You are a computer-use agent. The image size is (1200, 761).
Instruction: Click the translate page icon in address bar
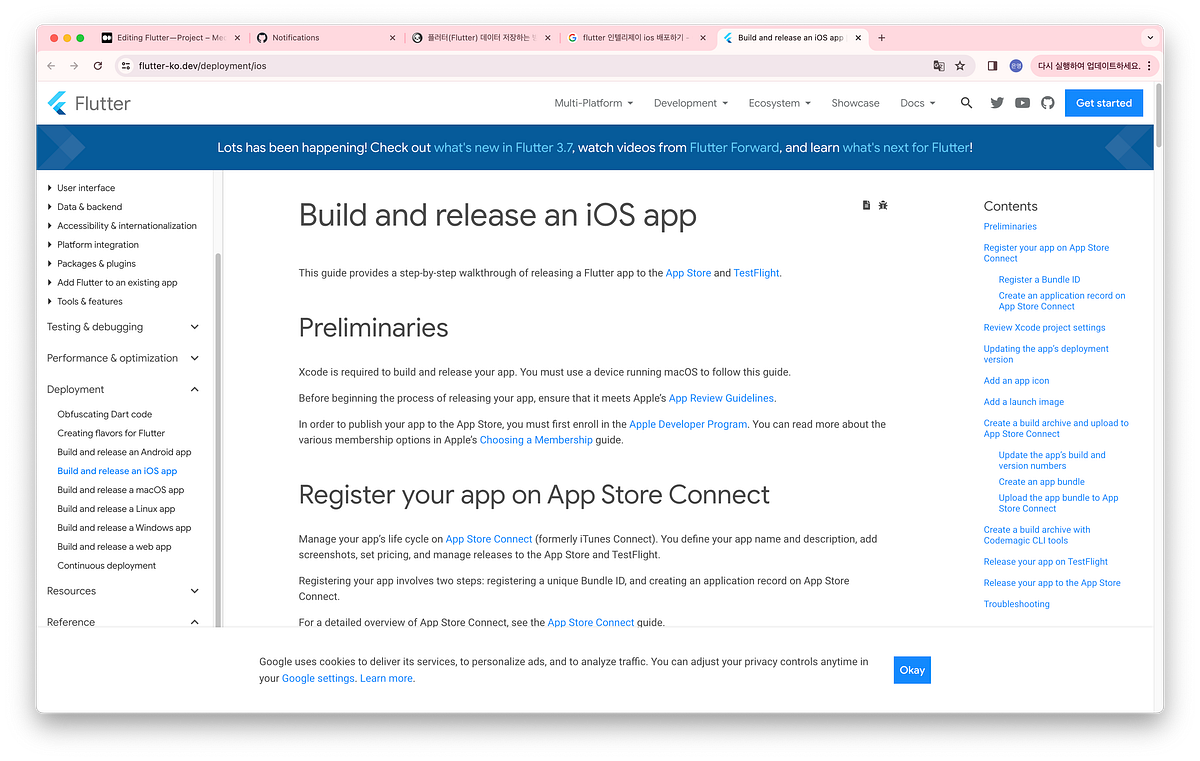pyautogui.click(x=938, y=66)
